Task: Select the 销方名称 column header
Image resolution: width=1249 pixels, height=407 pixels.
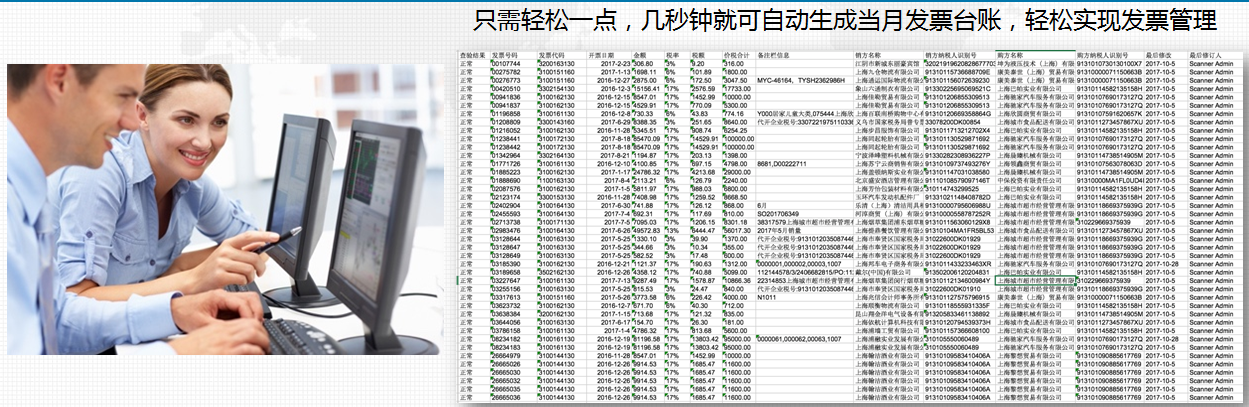Action: [x=869, y=55]
